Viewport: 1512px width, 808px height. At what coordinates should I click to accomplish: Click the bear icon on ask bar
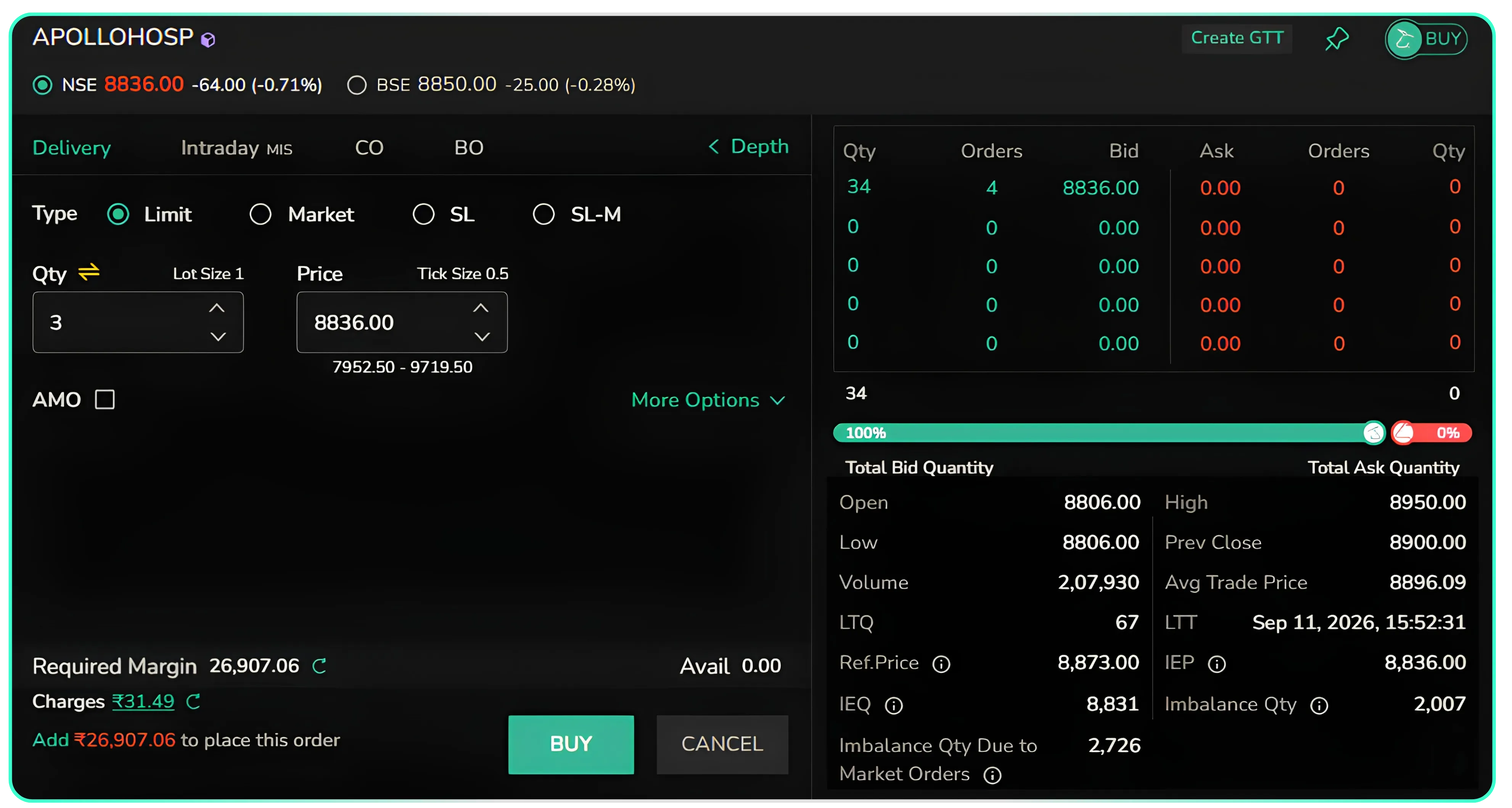tap(1403, 433)
